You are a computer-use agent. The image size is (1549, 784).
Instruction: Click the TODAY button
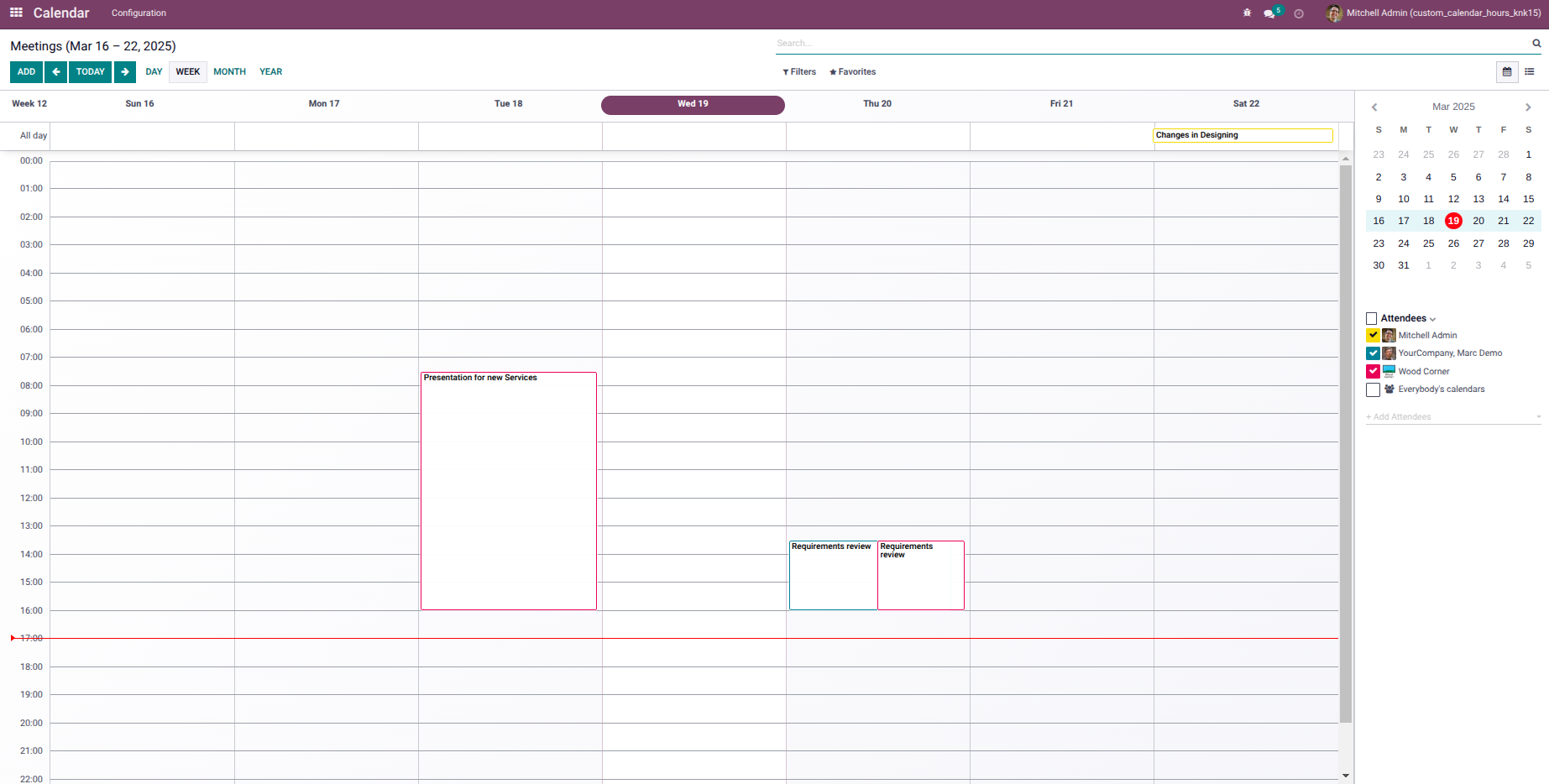90,72
